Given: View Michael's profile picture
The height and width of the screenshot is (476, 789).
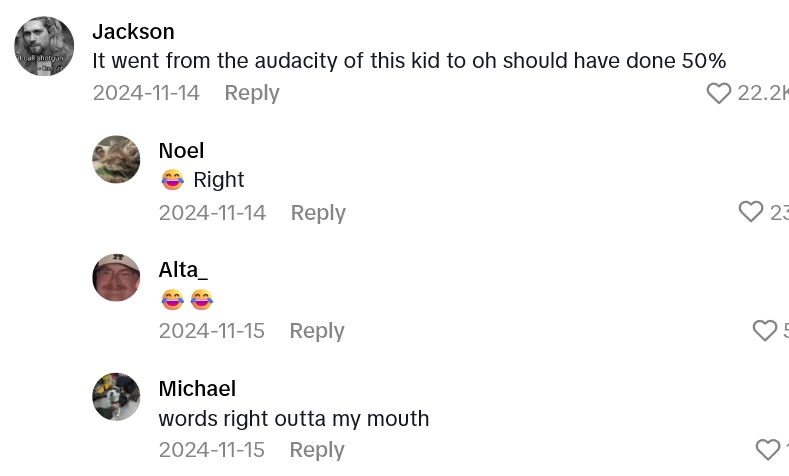Looking at the screenshot, I should coord(116,396).
